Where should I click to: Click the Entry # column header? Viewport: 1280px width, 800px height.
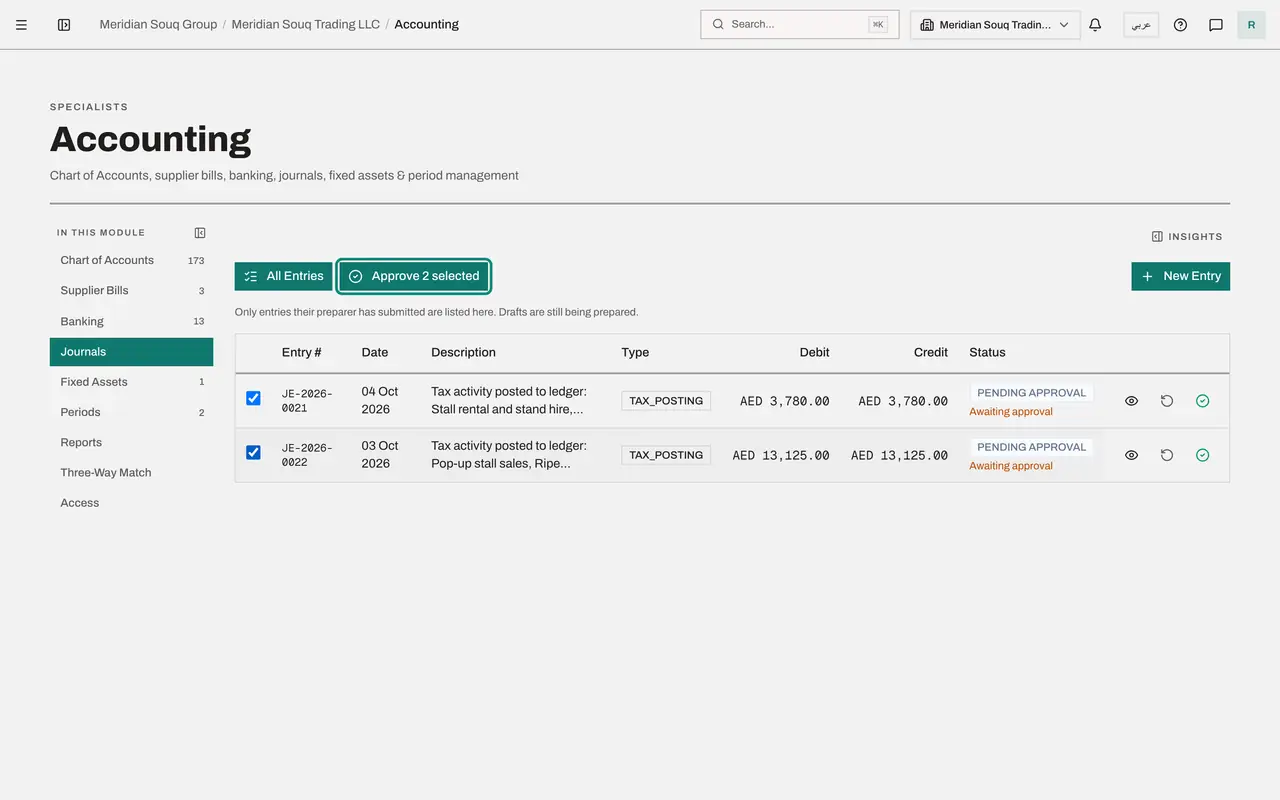(x=302, y=352)
